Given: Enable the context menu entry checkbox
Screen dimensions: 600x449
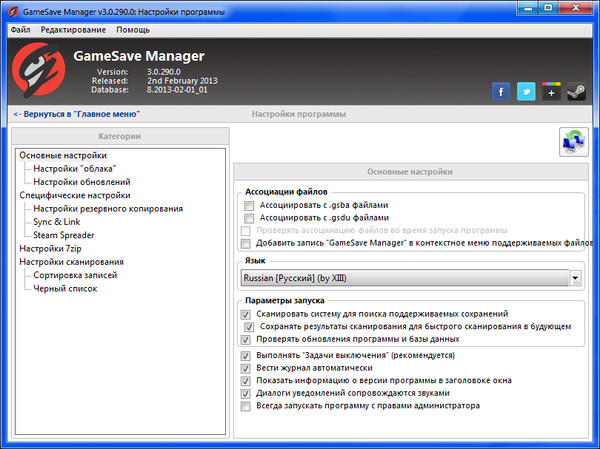Looking at the screenshot, I should click(x=247, y=242).
